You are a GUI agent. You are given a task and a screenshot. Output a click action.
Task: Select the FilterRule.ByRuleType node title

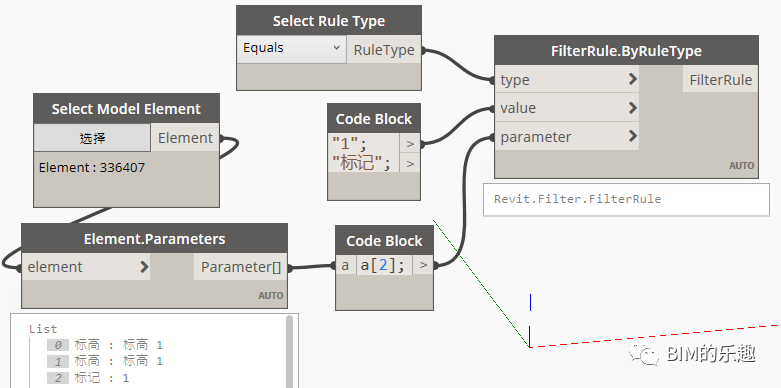click(626, 51)
